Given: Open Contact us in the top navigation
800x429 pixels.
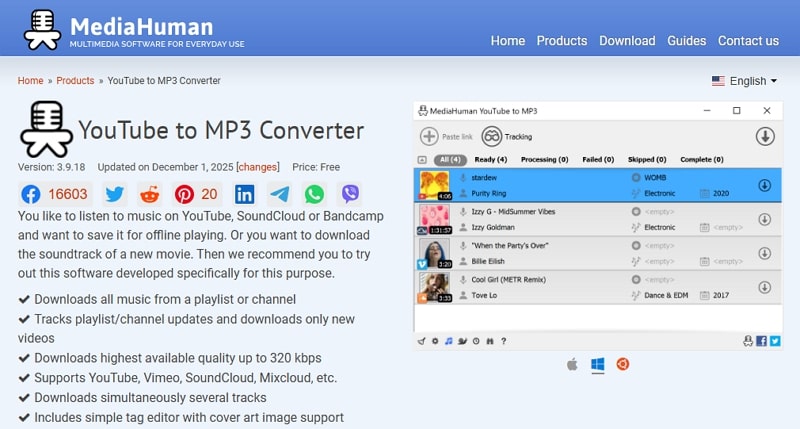Looking at the screenshot, I should (748, 41).
